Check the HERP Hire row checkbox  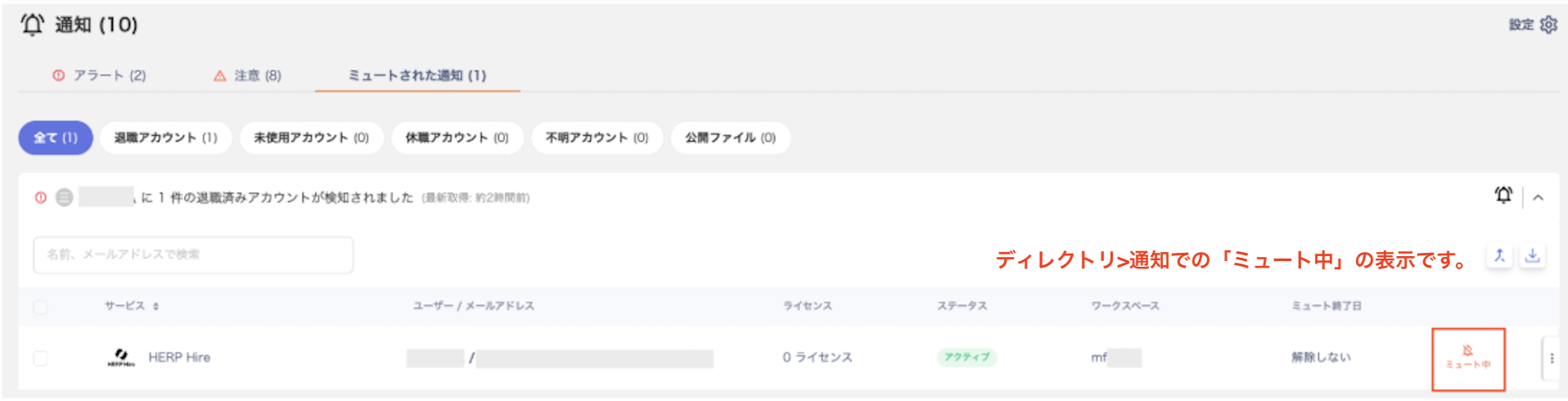tap(40, 358)
